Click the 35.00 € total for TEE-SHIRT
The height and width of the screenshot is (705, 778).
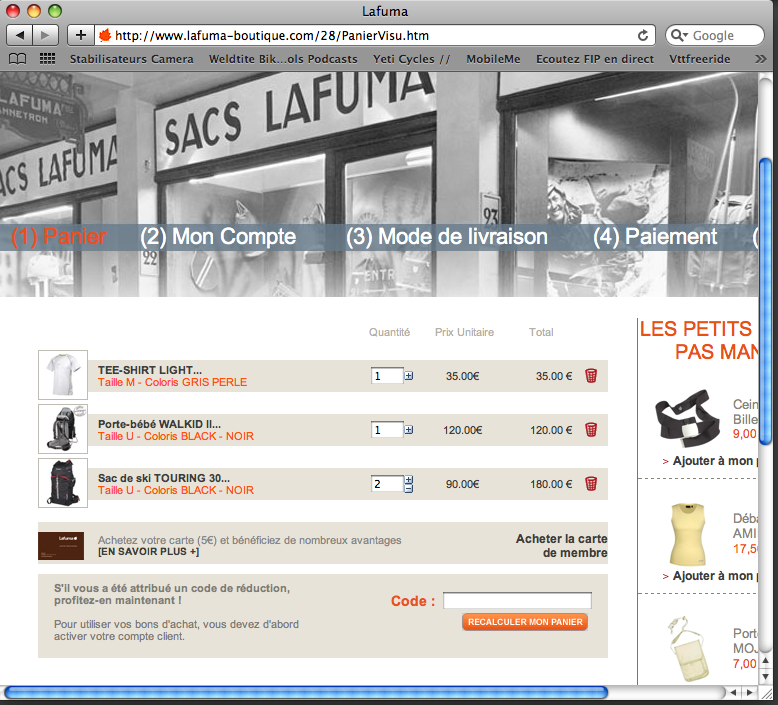coord(554,376)
